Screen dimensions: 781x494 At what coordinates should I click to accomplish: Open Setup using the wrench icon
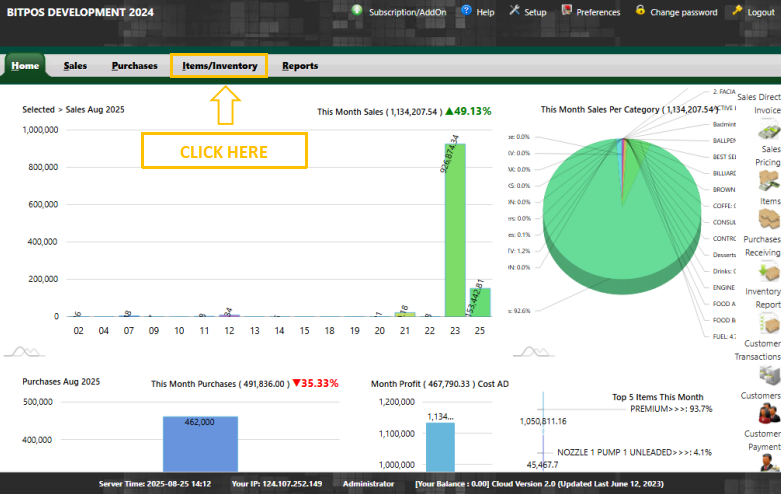tap(514, 11)
